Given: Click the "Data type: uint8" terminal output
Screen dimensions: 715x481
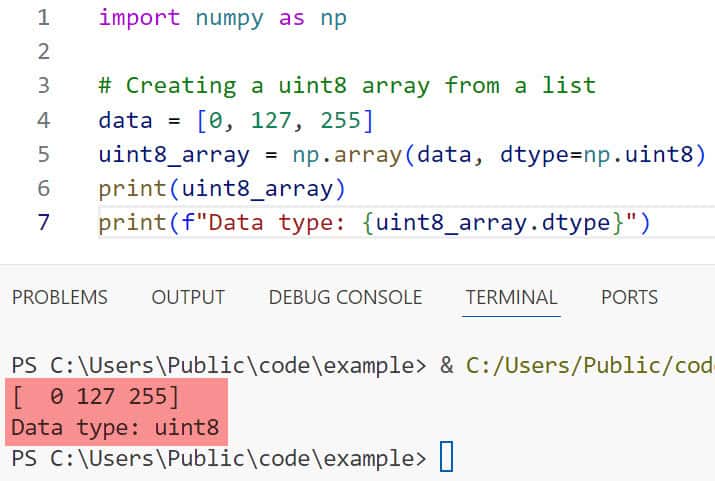Looking at the screenshot, I should coord(116,429).
